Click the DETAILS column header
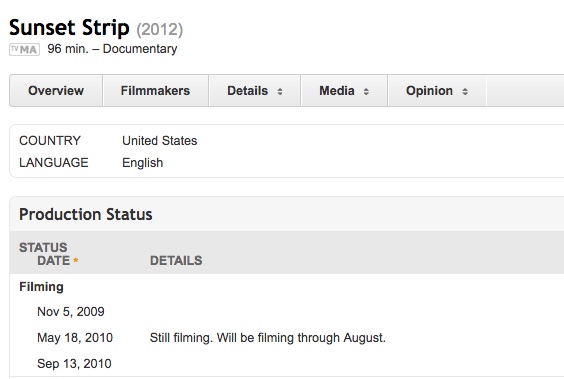Viewport: 564px width, 379px height. tap(176, 260)
